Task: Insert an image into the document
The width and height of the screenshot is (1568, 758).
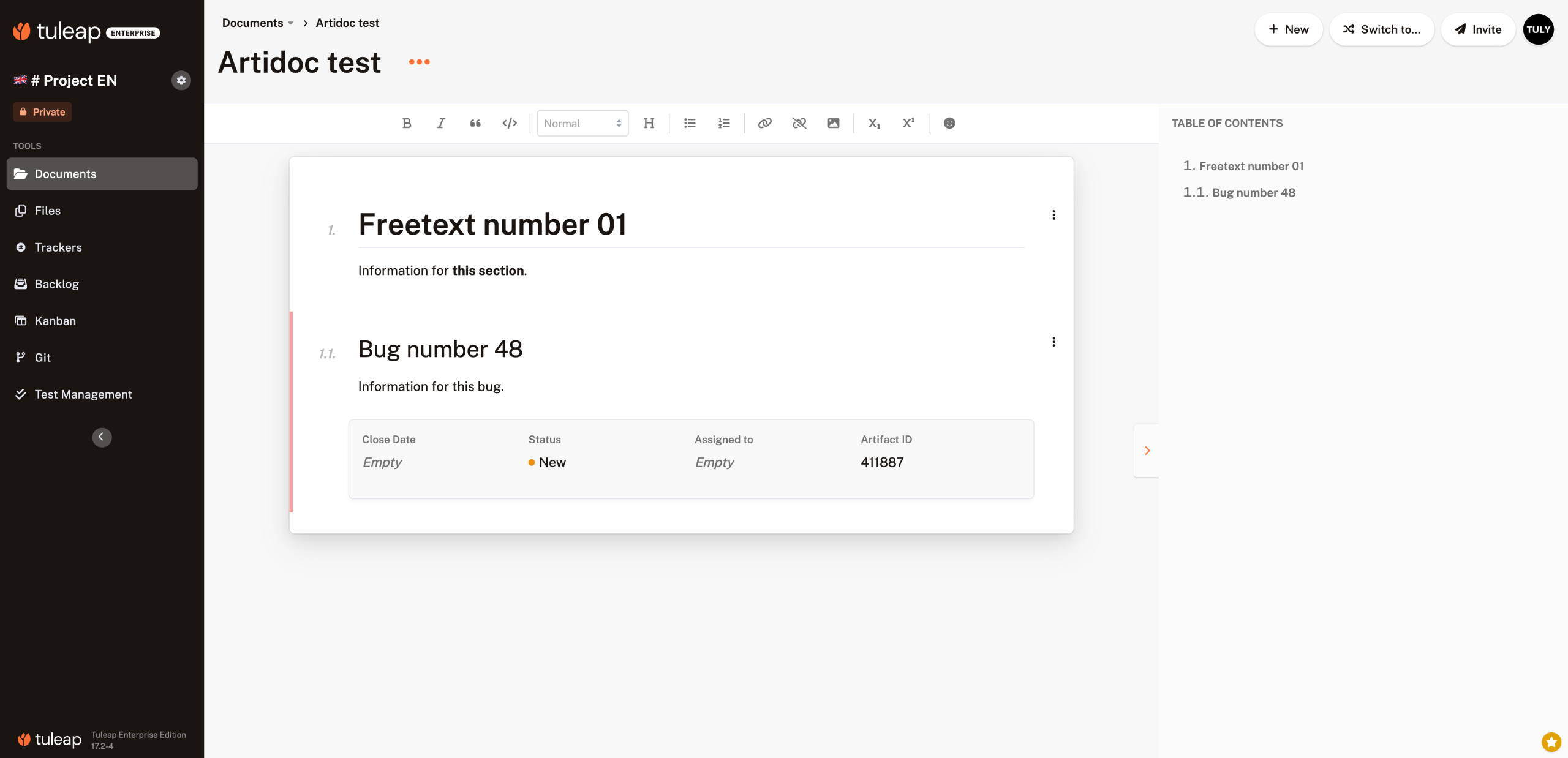Action: (833, 123)
